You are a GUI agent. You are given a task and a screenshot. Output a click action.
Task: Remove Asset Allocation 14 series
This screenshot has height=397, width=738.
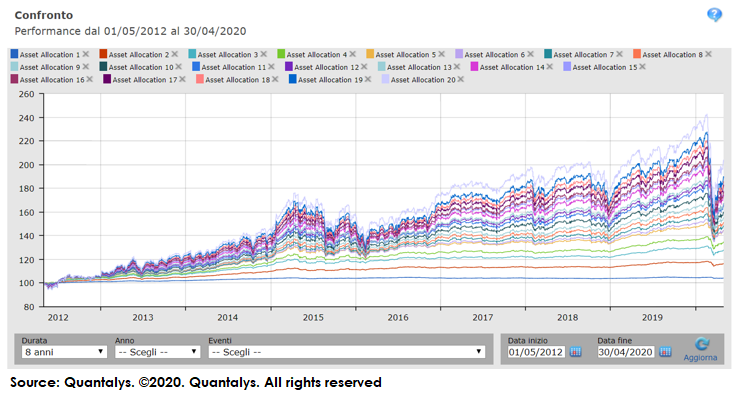[x=550, y=67]
